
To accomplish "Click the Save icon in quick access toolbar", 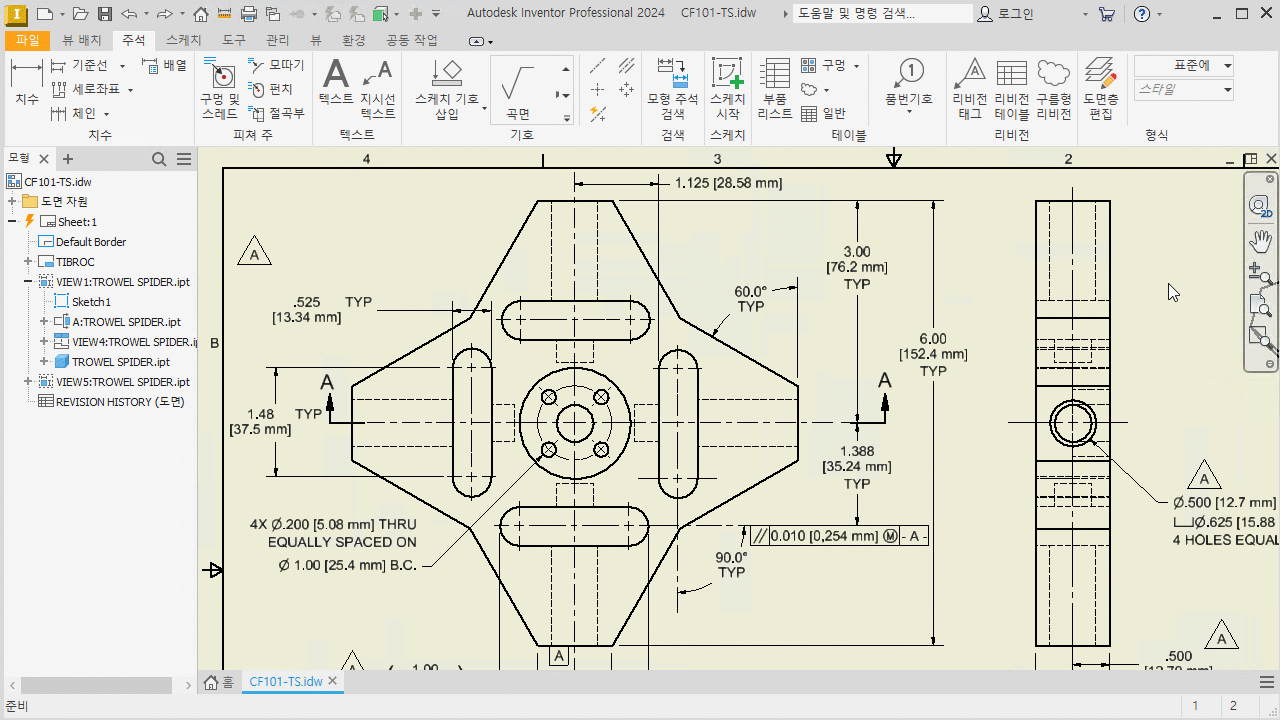I will click(x=106, y=14).
